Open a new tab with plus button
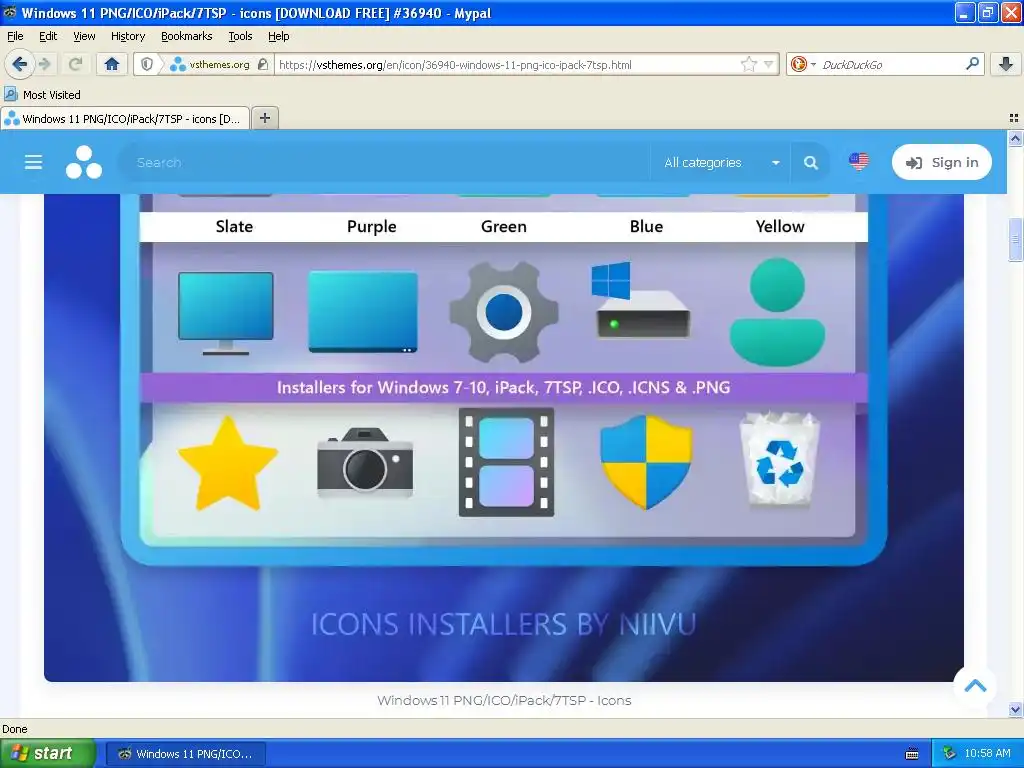 (264, 118)
